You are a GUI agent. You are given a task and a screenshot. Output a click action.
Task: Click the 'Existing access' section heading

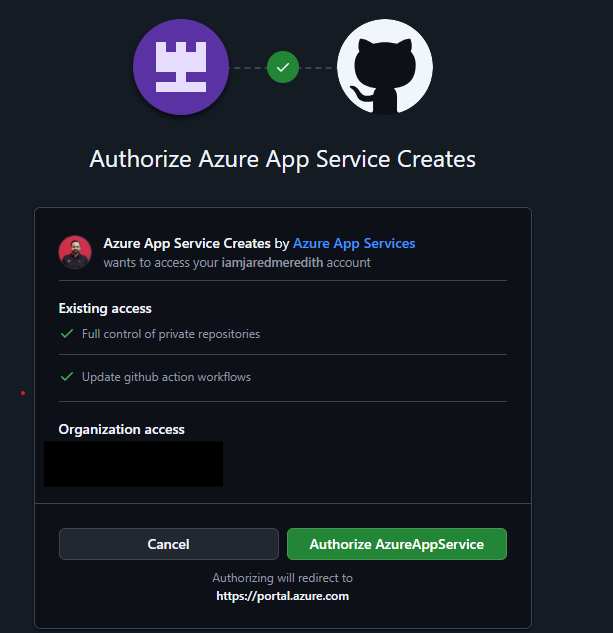coord(105,308)
